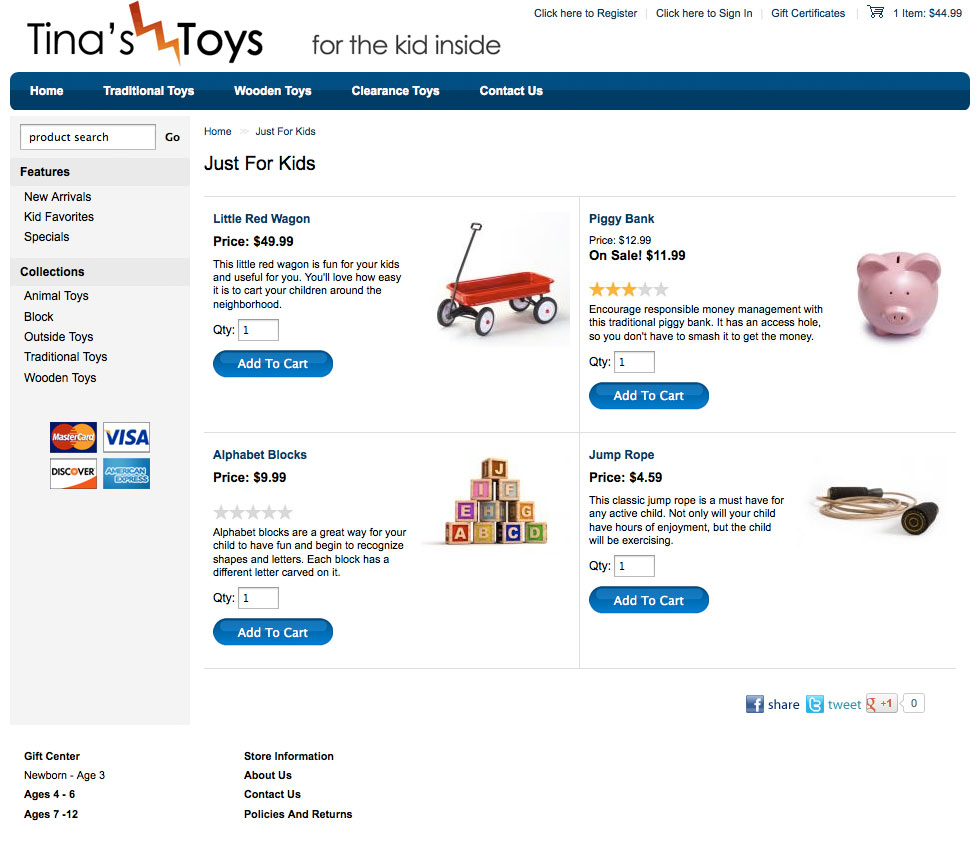Open the Gift Certificates link
Viewport: 980px width, 850px height.
(x=808, y=13)
